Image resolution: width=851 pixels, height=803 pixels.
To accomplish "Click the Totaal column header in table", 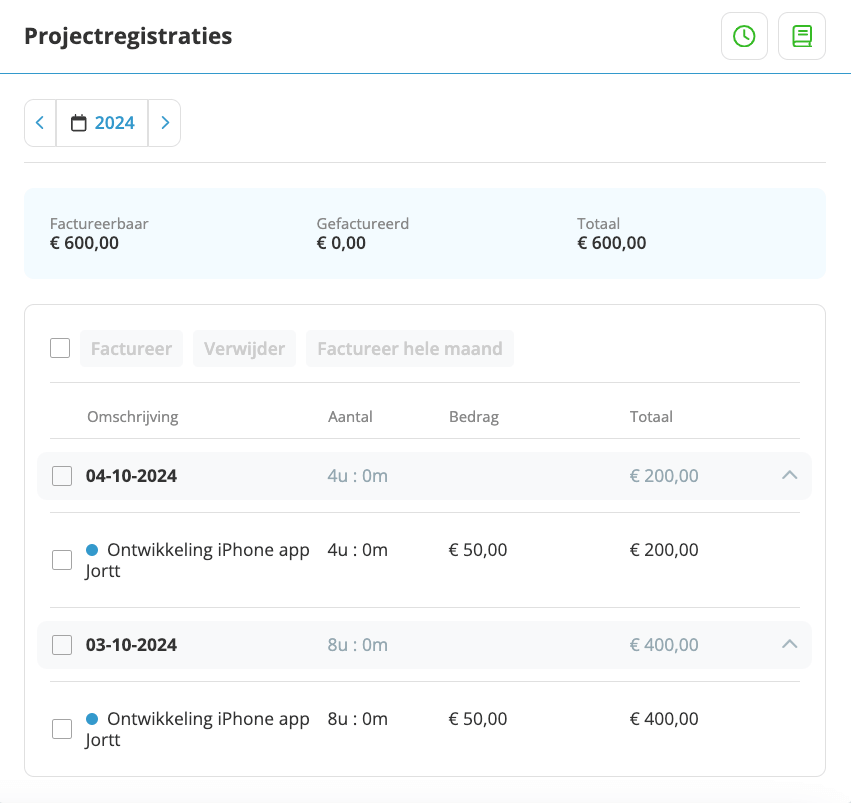I will point(651,417).
